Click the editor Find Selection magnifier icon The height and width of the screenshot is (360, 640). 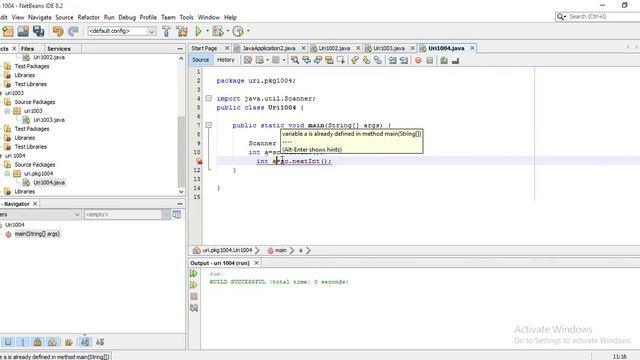coord(295,60)
